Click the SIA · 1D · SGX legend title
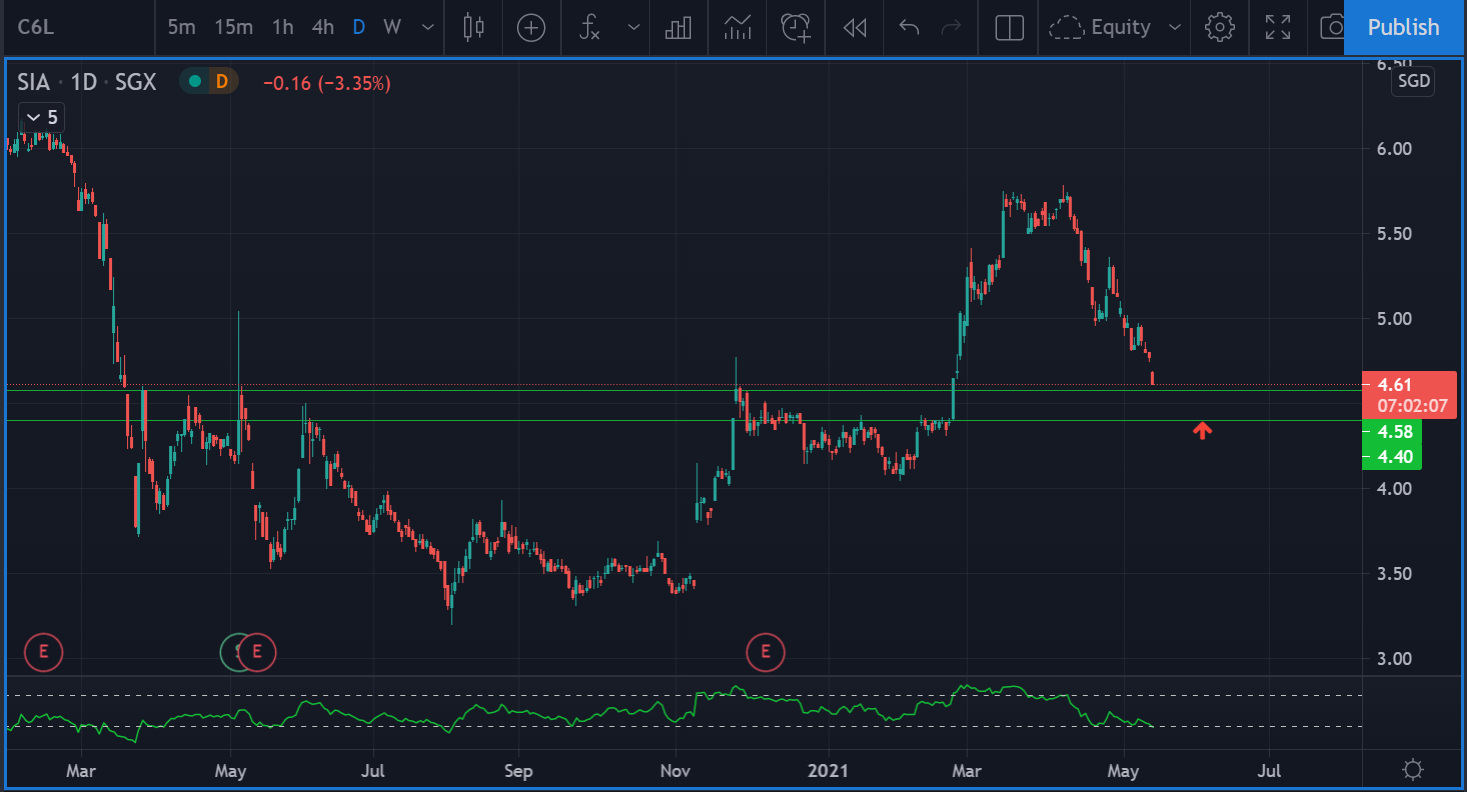This screenshot has height=792, width=1467. (87, 82)
